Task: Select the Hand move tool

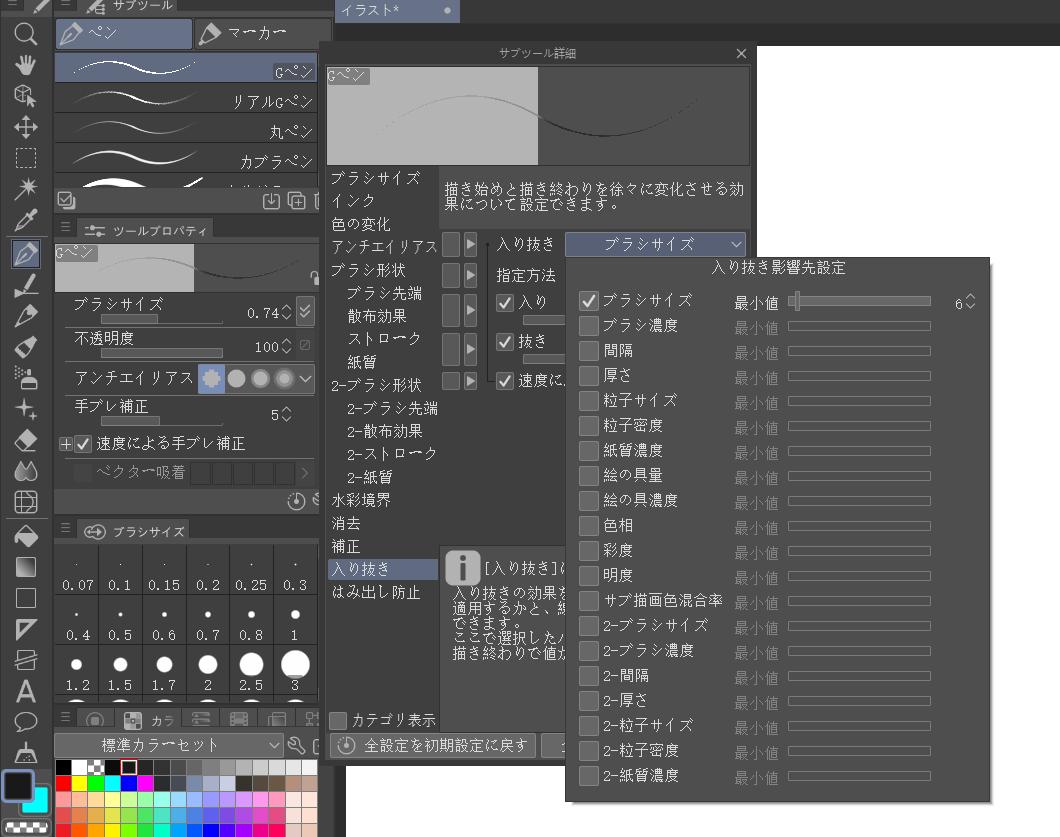Action: pyautogui.click(x=26, y=65)
